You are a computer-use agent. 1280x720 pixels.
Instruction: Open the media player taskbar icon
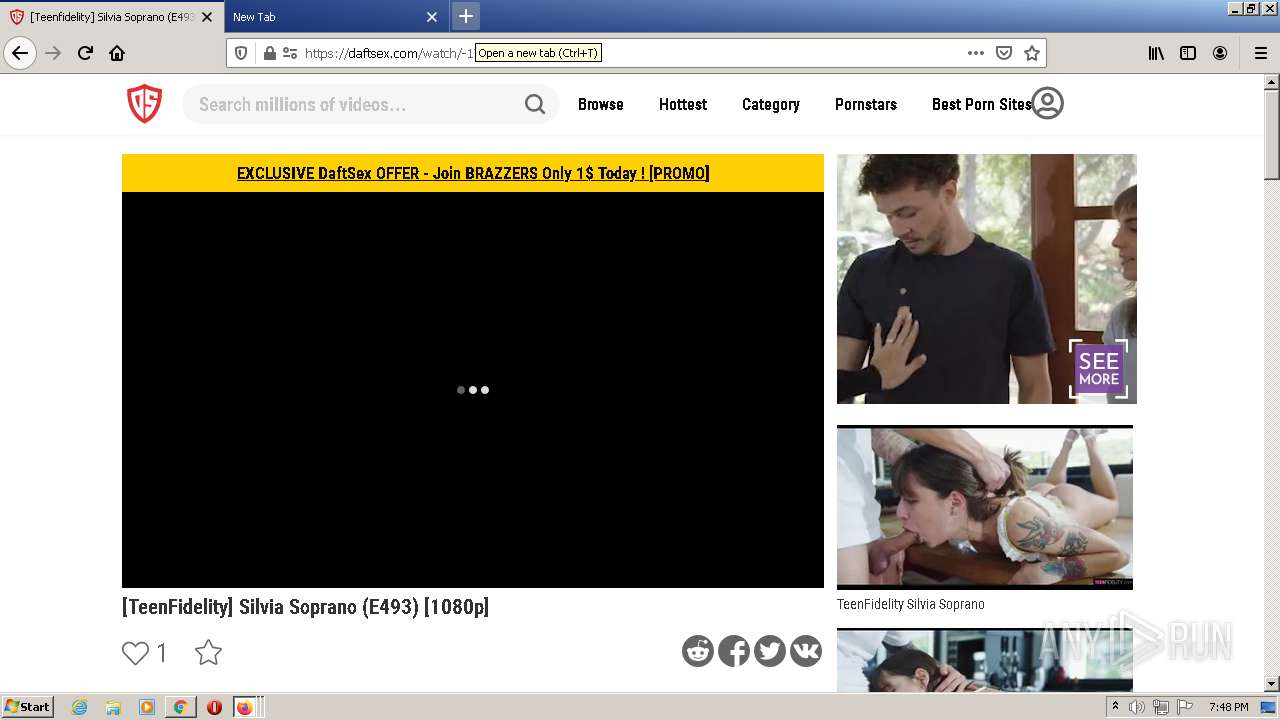[x=147, y=707]
